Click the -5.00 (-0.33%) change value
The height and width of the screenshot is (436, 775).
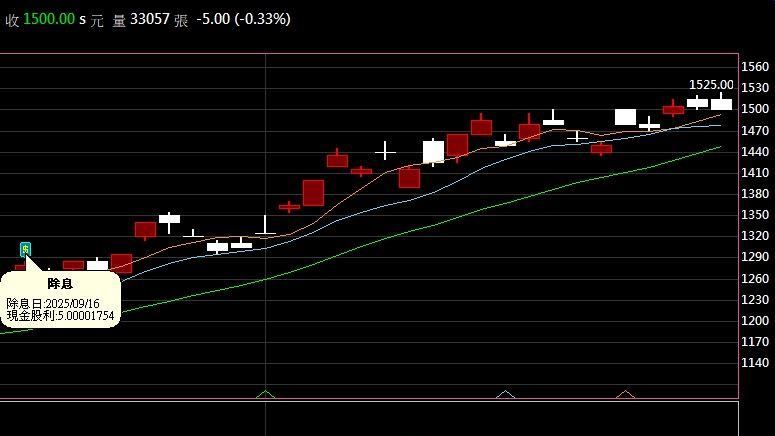pos(244,19)
